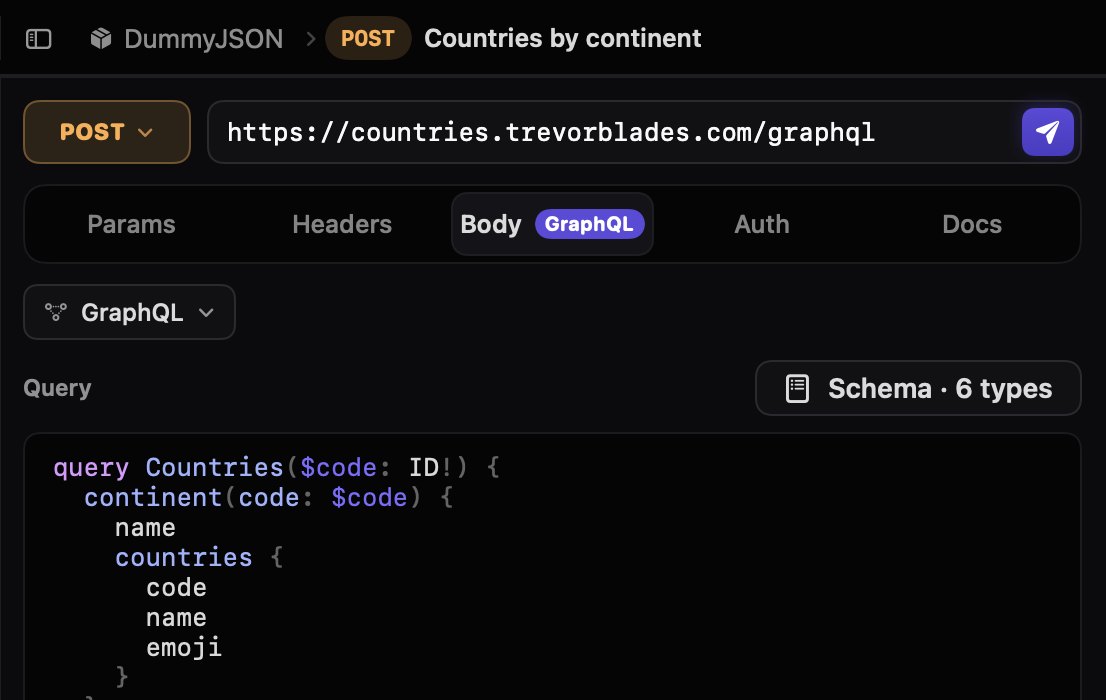The width and height of the screenshot is (1106, 700).
Task: Click the 'continent(code: $code)' line
Action: click(268, 497)
